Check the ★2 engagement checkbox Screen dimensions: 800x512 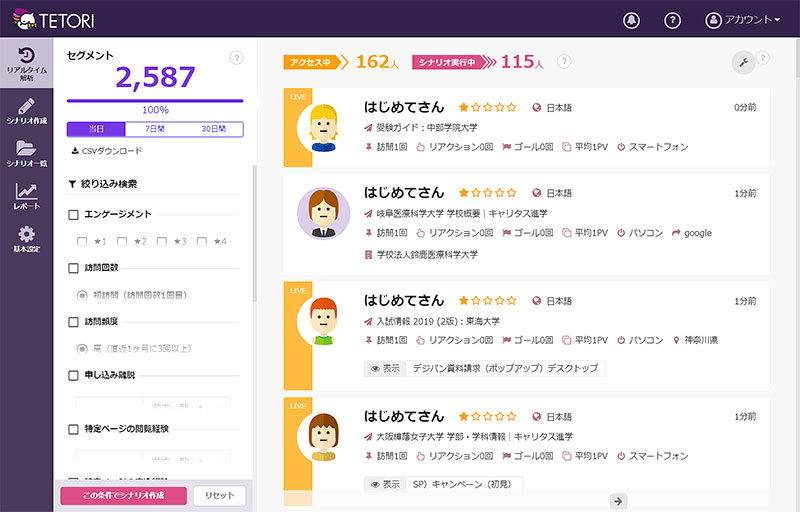click(122, 242)
